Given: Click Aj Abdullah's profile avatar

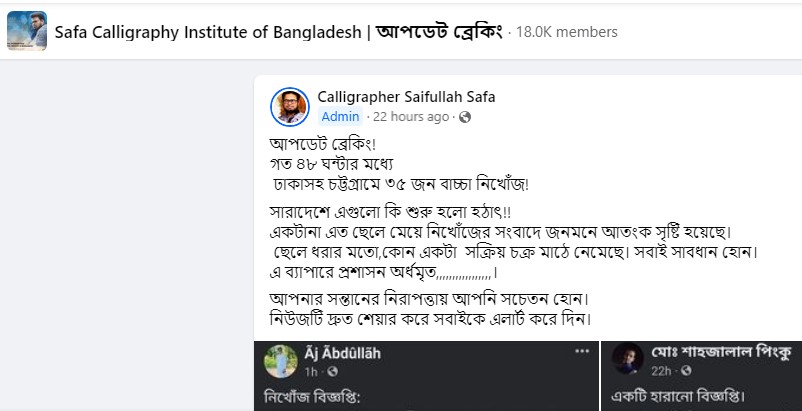Looking at the screenshot, I should tap(281, 361).
